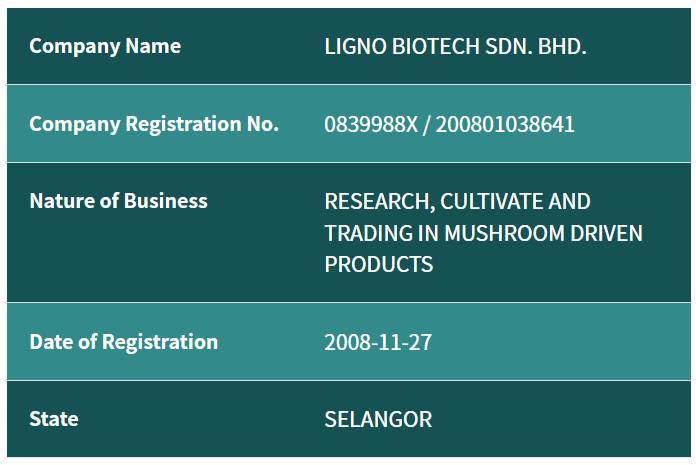Image resolution: width=696 pixels, height=465 pixels.
Task: Select the date 2008-11-27
Action: tap(378, 342)
